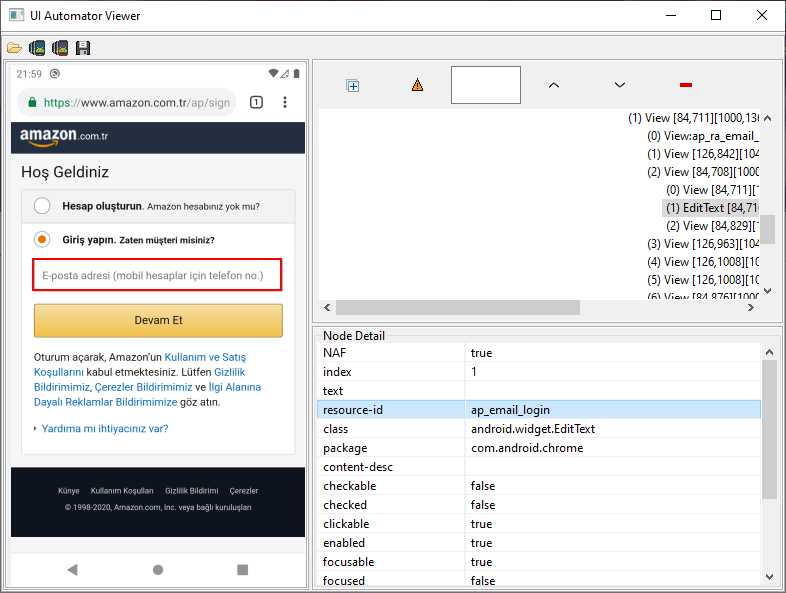Select tree node (1) EditText [84,71
The height and width of the screenshot is (593, 786).
[x=711, y=208]
